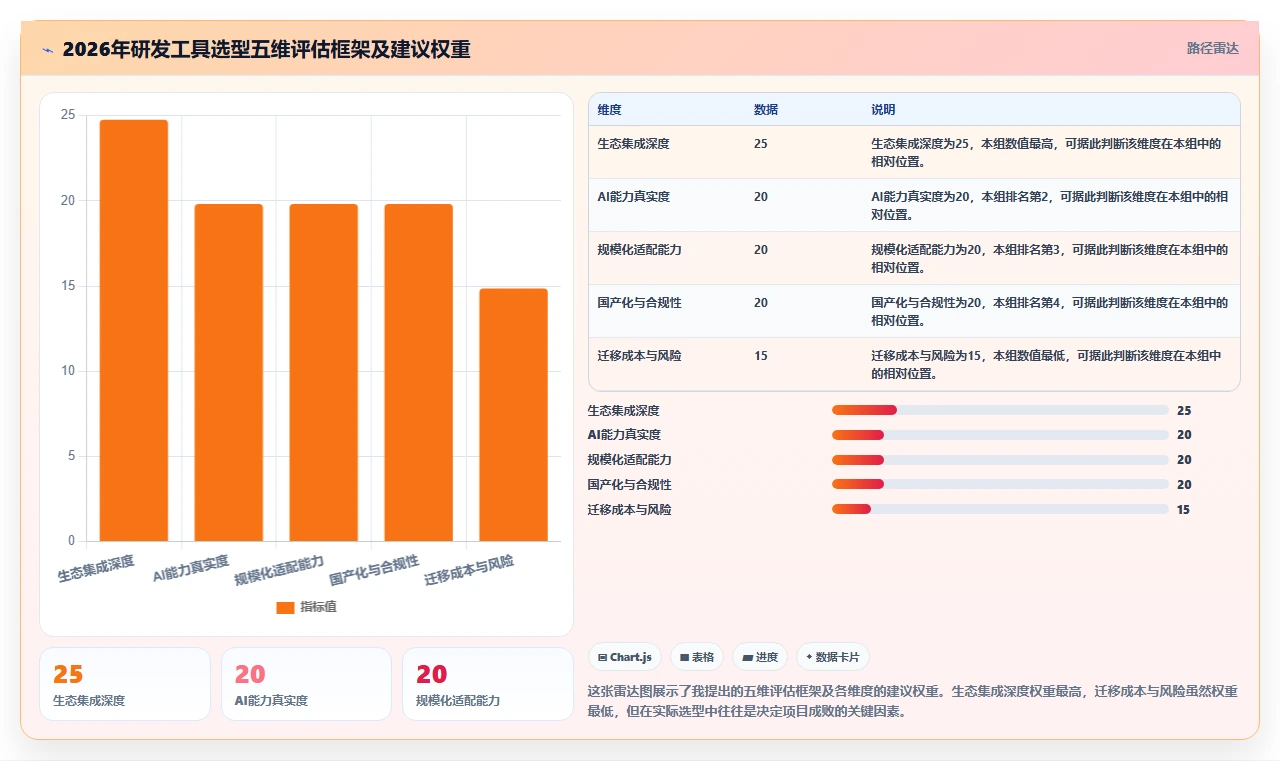
Task: Click the description mentioning 本组排名第4
Action: pyautogui.click(x=1050, y=311)
